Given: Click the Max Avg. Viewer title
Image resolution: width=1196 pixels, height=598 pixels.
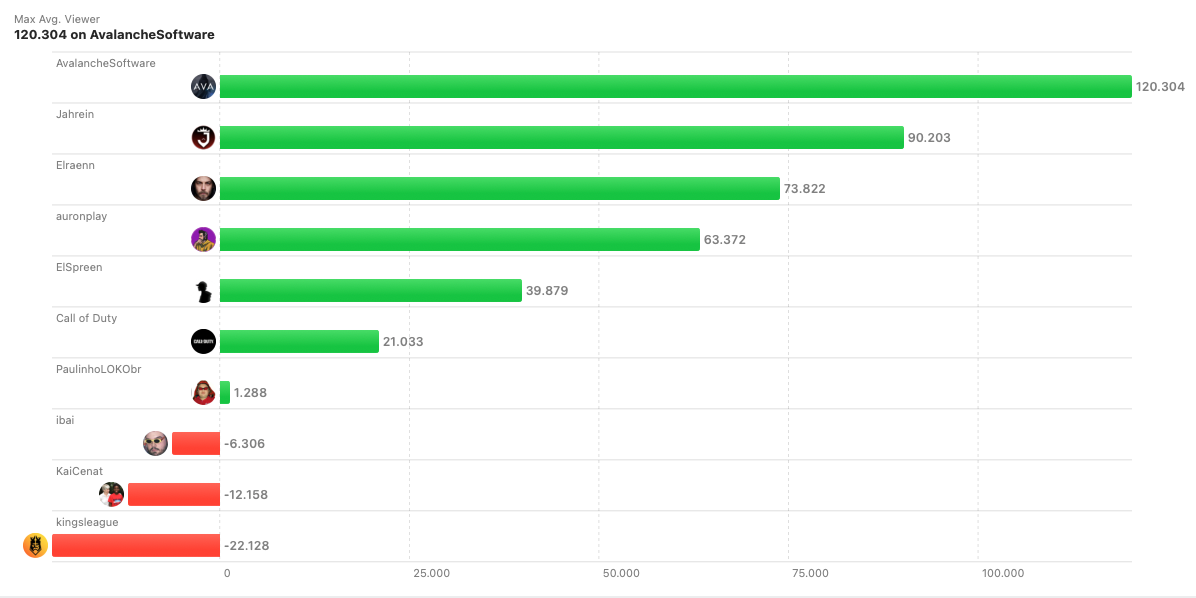Looking at the screenshot, I should (x=56, y=18).
